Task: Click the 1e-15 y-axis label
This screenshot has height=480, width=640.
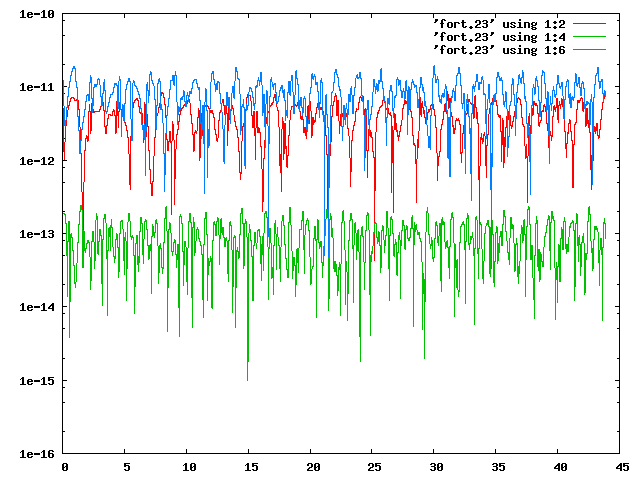Action: point(37,381)
